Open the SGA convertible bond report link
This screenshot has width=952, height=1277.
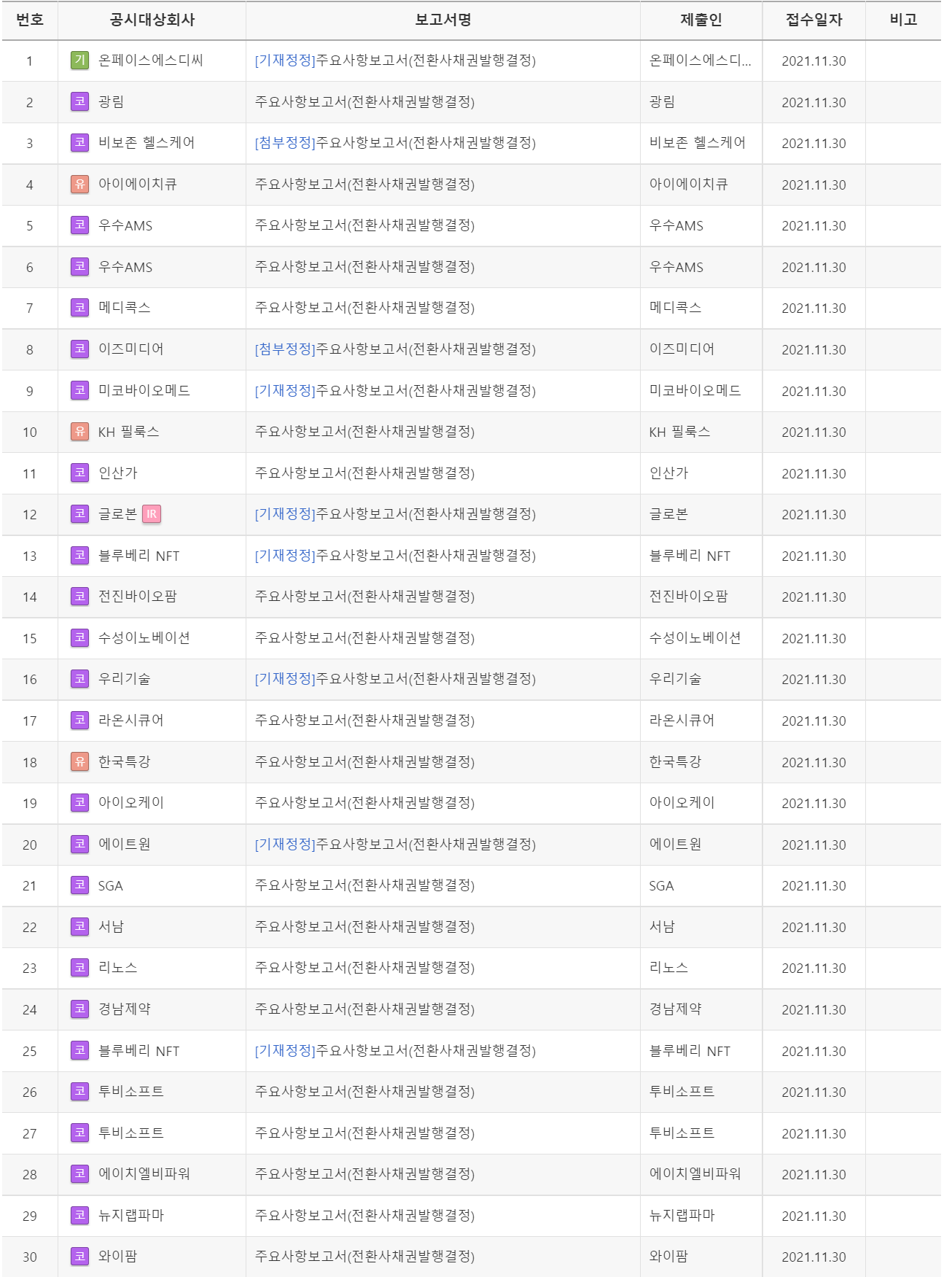pyautogui.click(x=364, y=885)
